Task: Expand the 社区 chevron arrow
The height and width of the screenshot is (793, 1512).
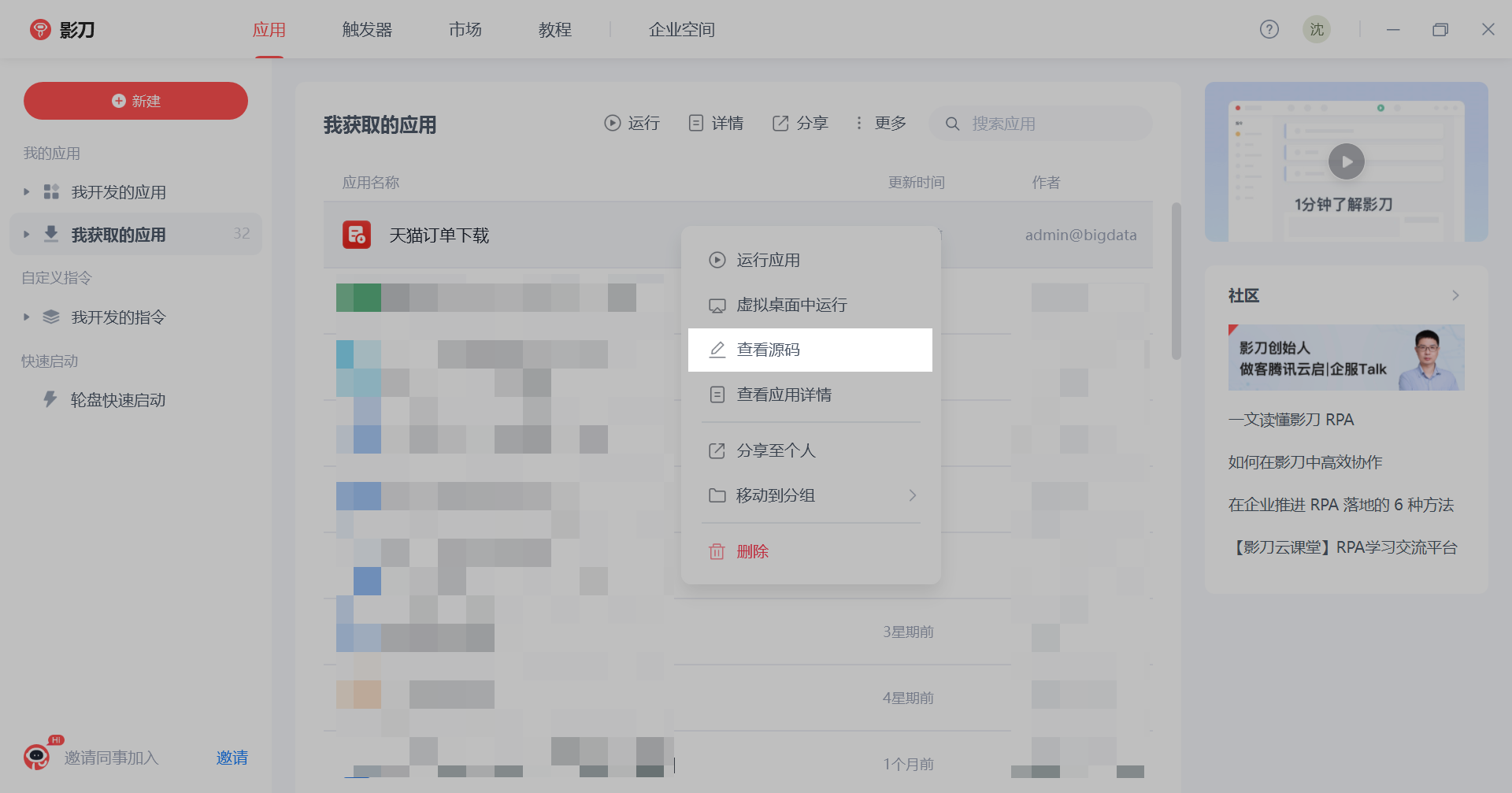Action: pos(1455,295)
